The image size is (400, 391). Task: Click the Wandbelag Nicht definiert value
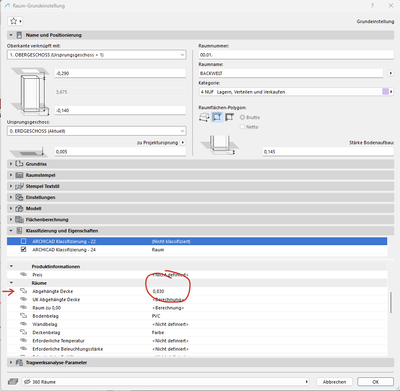(170, 324)
